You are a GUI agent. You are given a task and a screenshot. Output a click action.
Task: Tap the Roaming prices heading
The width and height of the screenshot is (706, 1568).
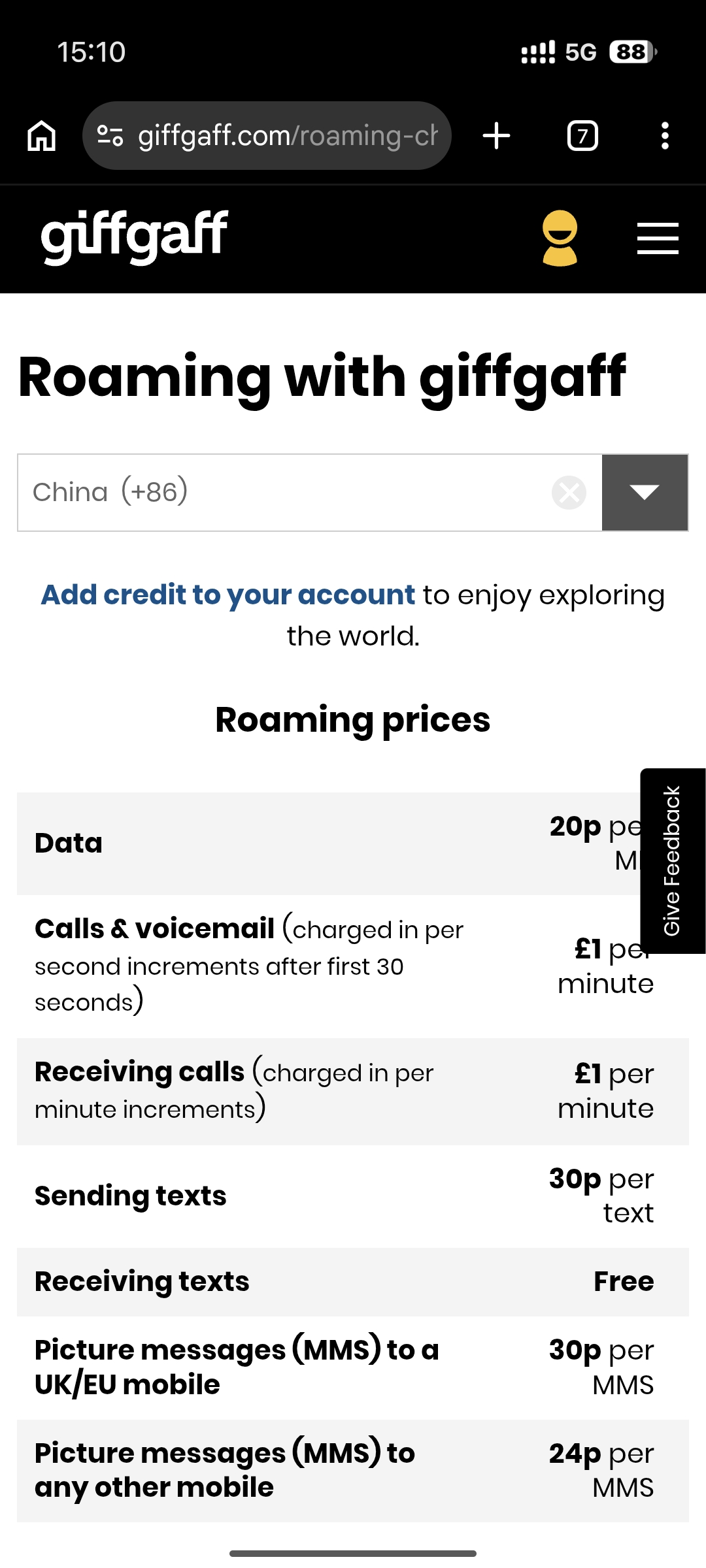[353, 720]
